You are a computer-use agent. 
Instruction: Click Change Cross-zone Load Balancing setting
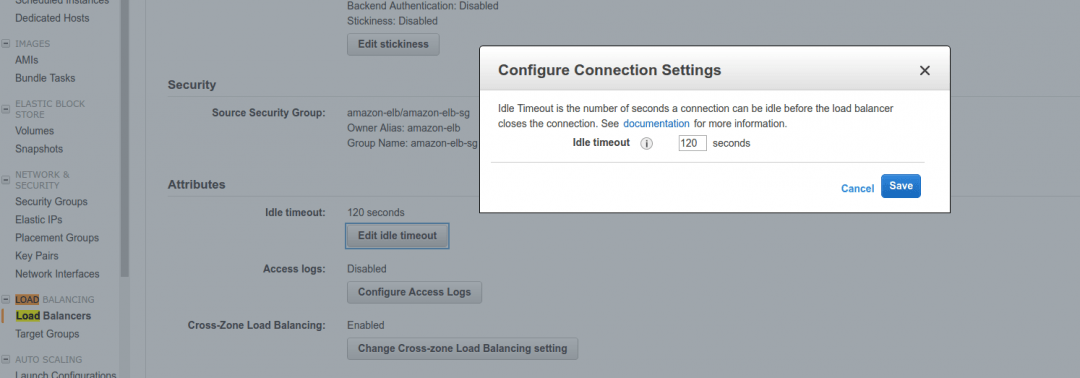[462, 348]
